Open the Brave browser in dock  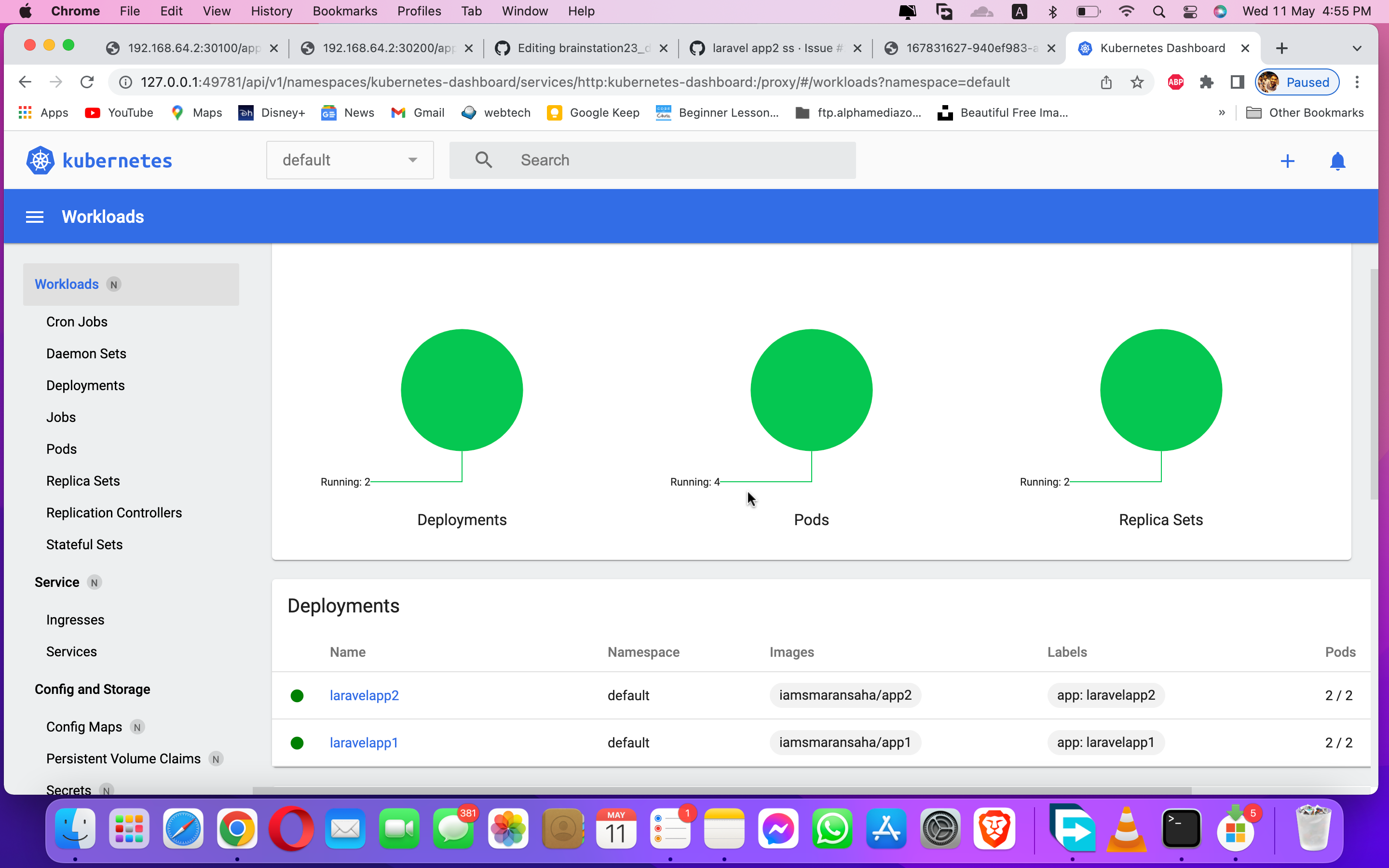[x=994, y=828]
